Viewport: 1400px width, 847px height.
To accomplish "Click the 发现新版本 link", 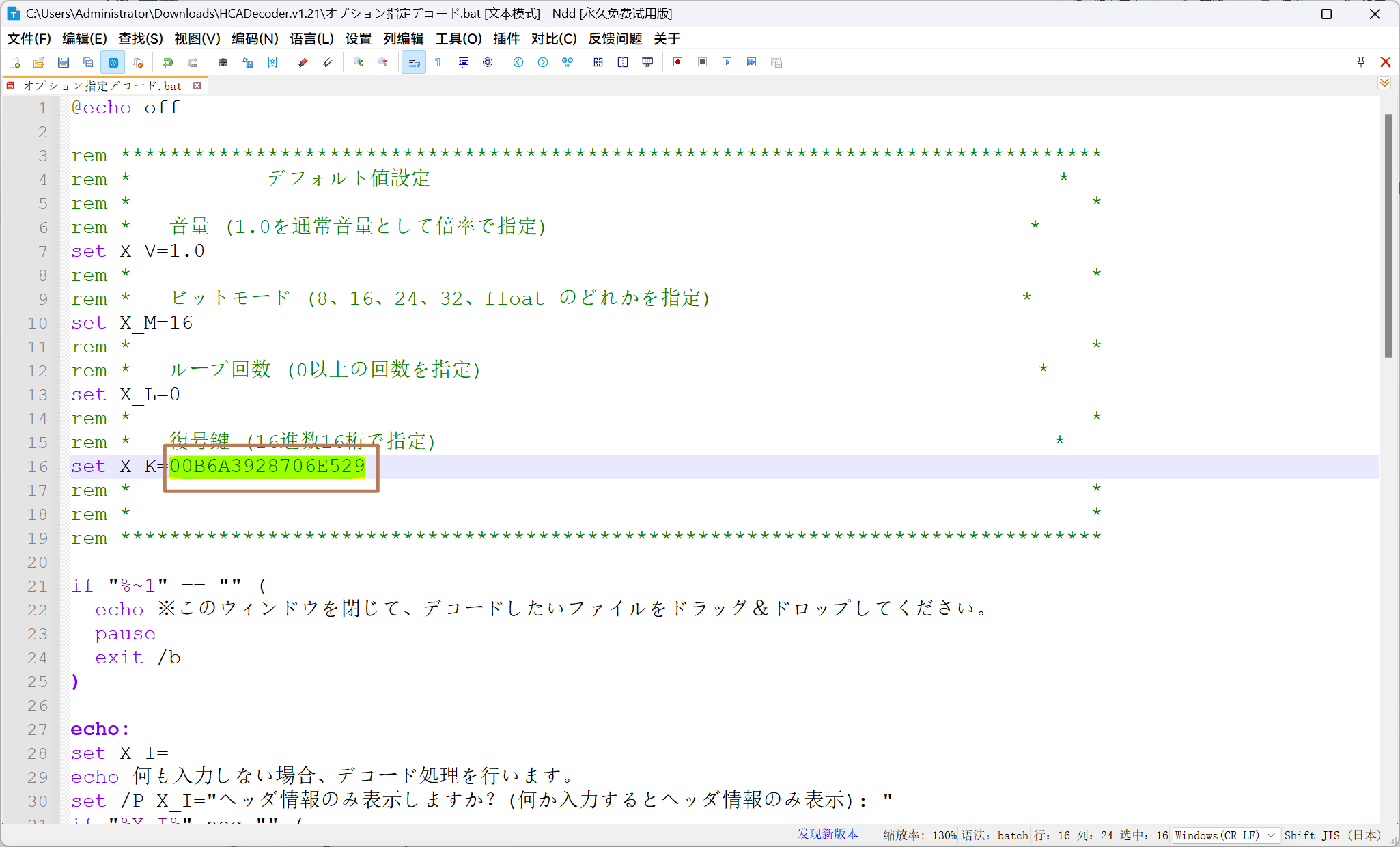I will pos(828,835).
